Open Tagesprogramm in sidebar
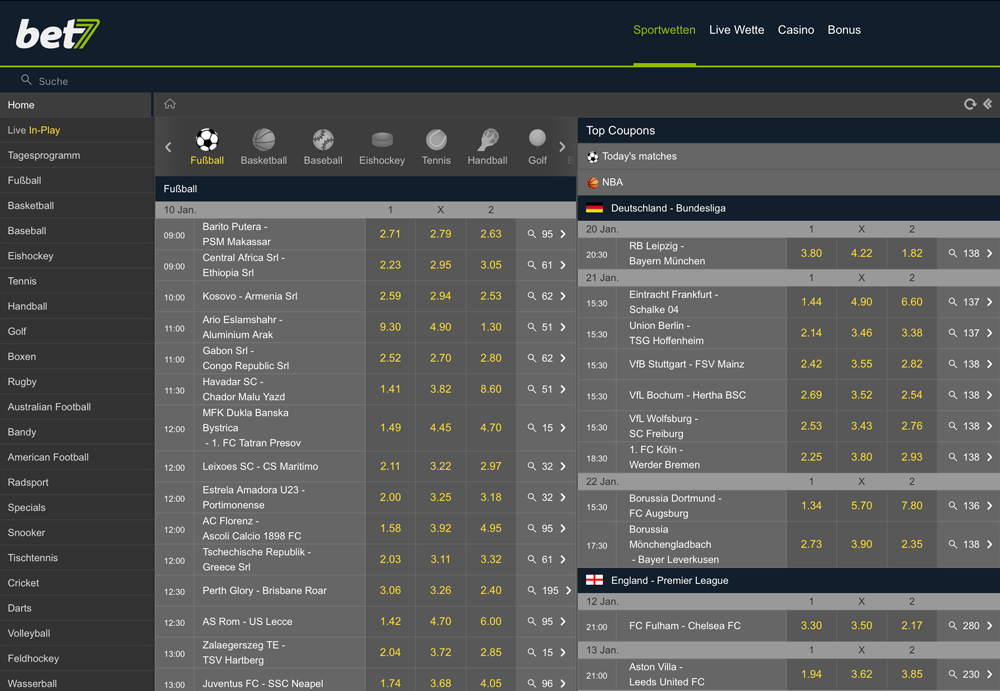 77,155
